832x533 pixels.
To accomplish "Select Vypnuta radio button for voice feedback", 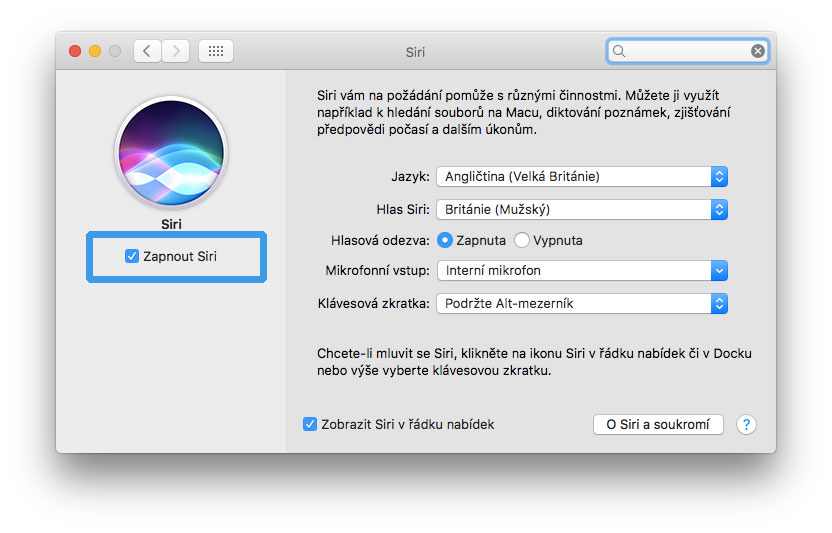I will [x=522, y=240].
